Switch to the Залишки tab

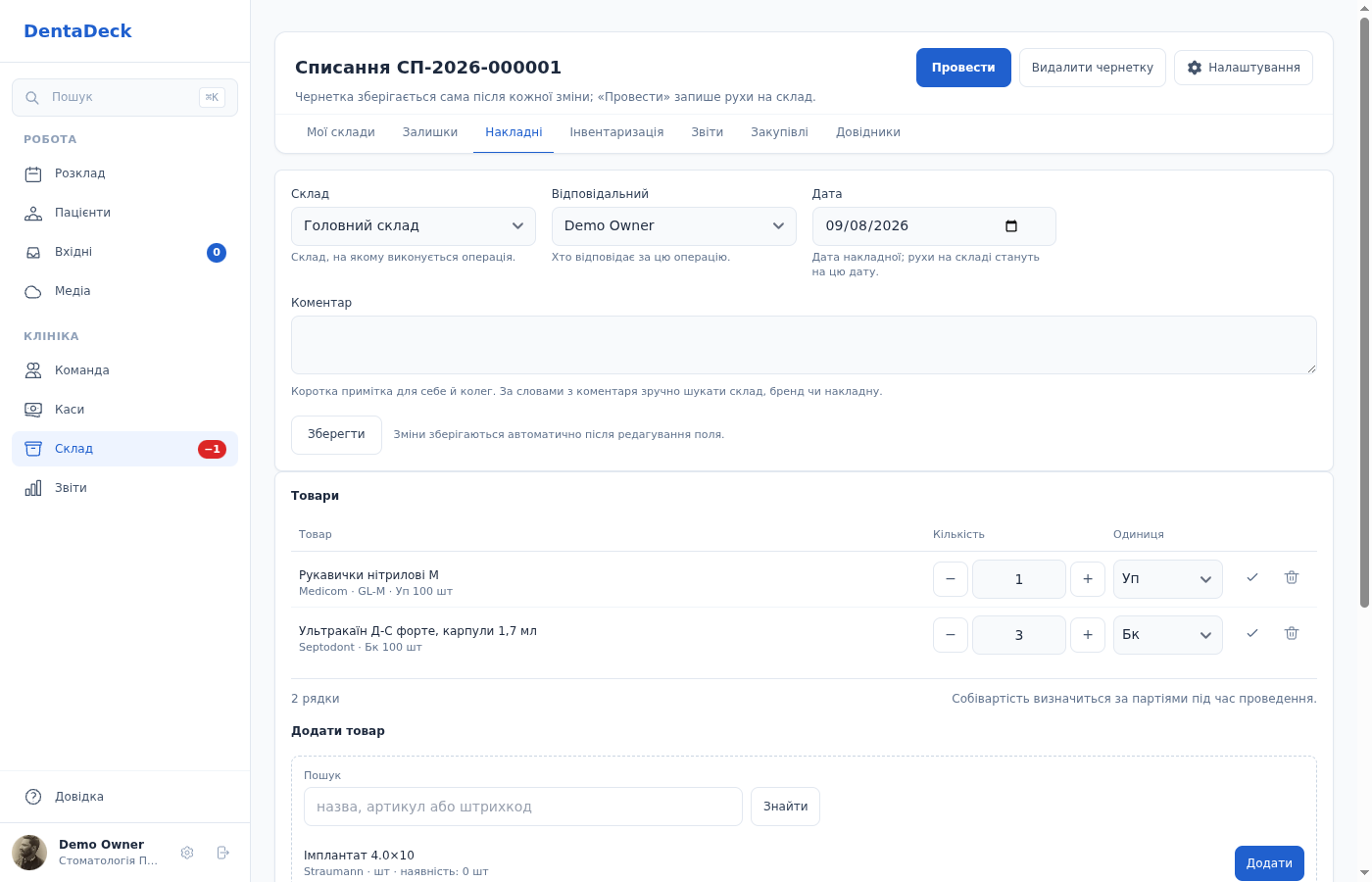pos(430,132)
